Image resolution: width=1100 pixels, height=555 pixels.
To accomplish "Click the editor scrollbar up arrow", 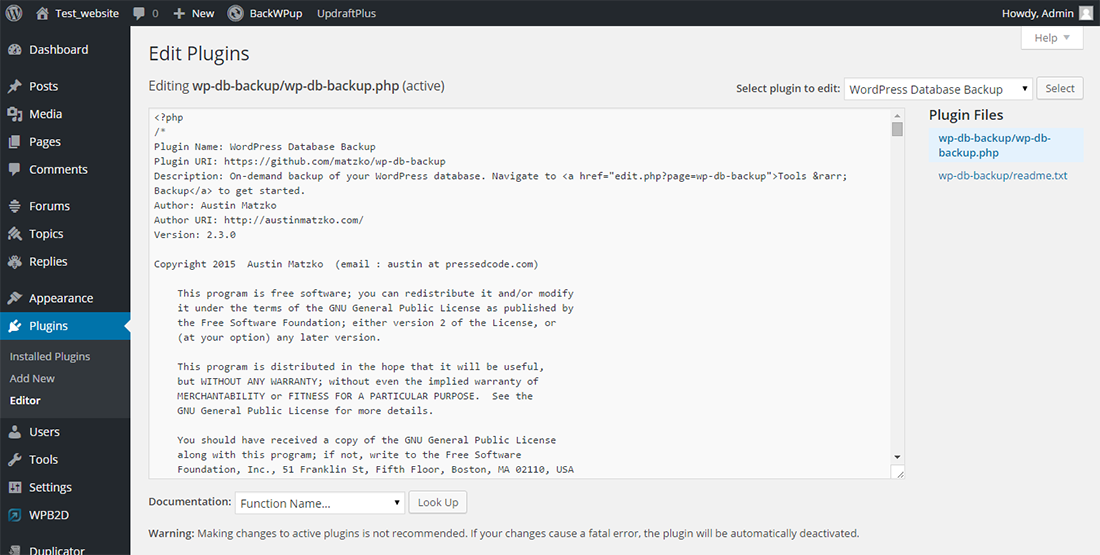I will [897, 115].
